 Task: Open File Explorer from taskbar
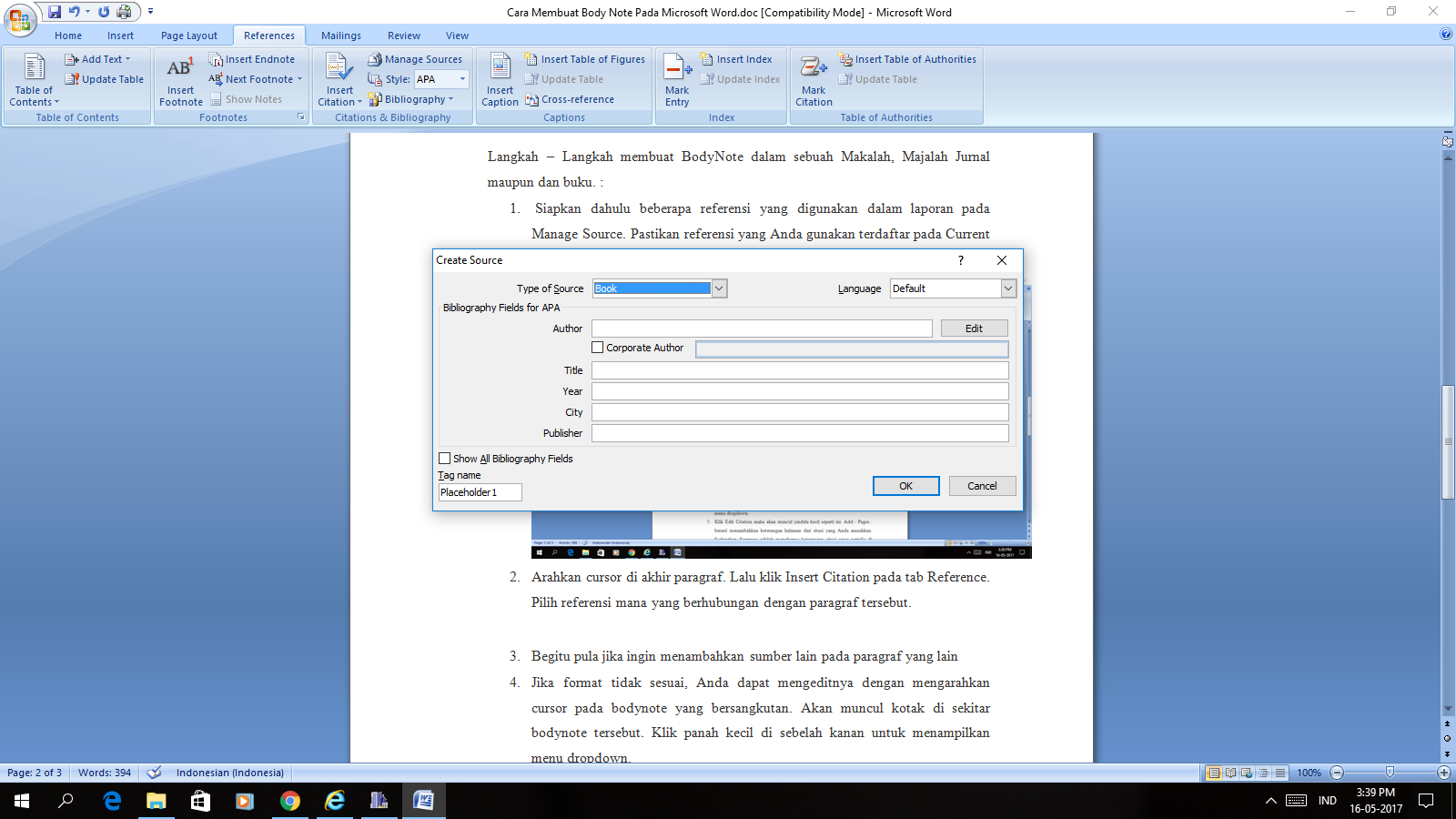point(157,801)
